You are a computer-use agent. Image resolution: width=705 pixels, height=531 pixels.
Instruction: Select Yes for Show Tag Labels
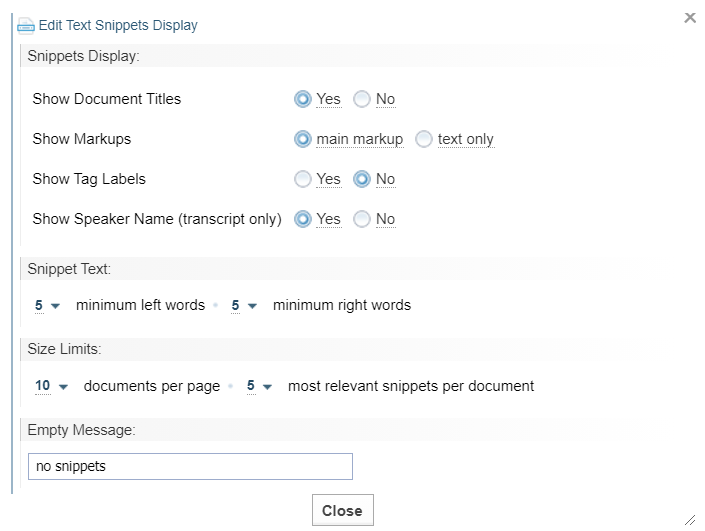[303, 179]
